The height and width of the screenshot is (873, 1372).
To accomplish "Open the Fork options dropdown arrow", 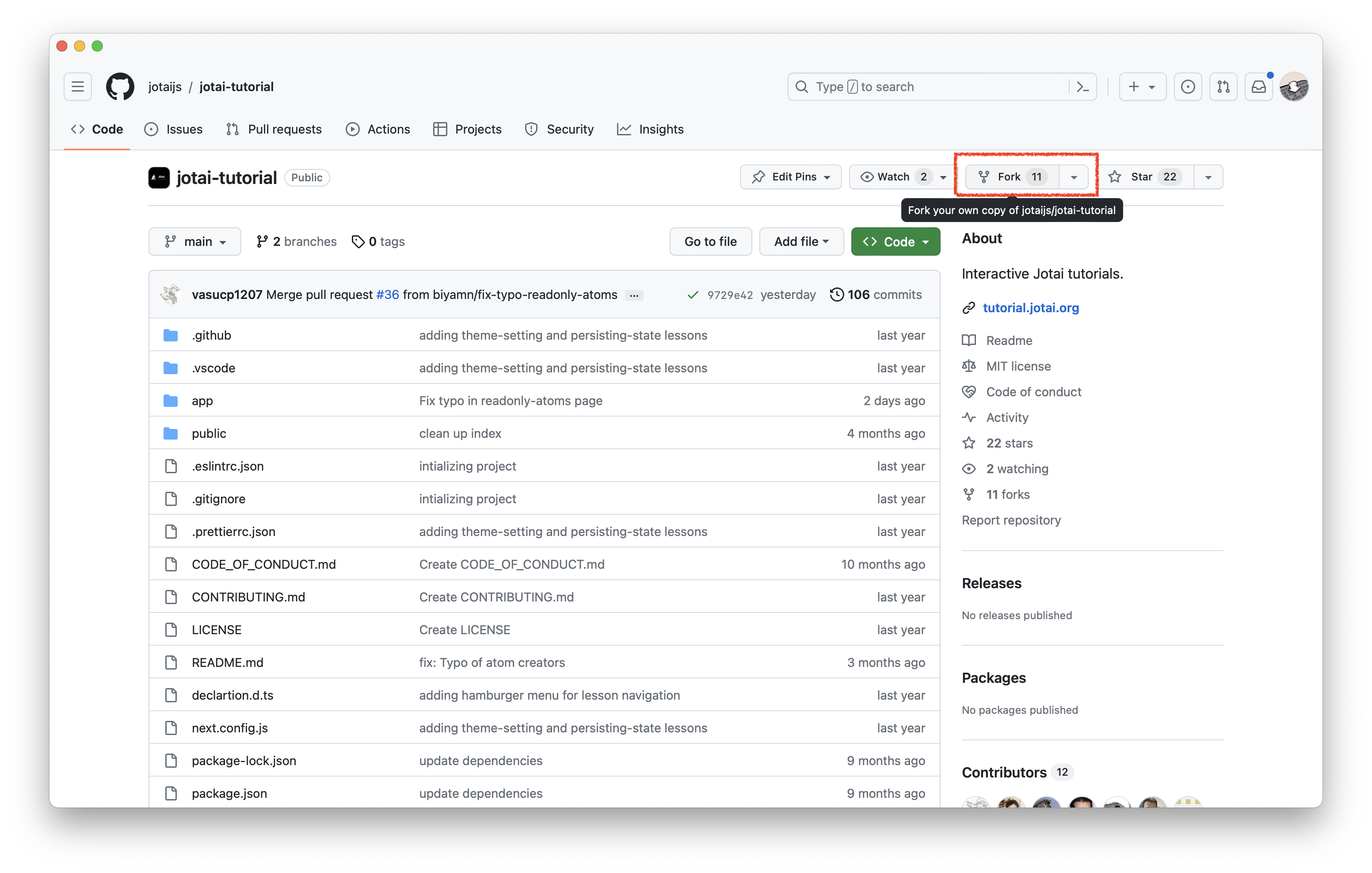I will point(1074,177).
